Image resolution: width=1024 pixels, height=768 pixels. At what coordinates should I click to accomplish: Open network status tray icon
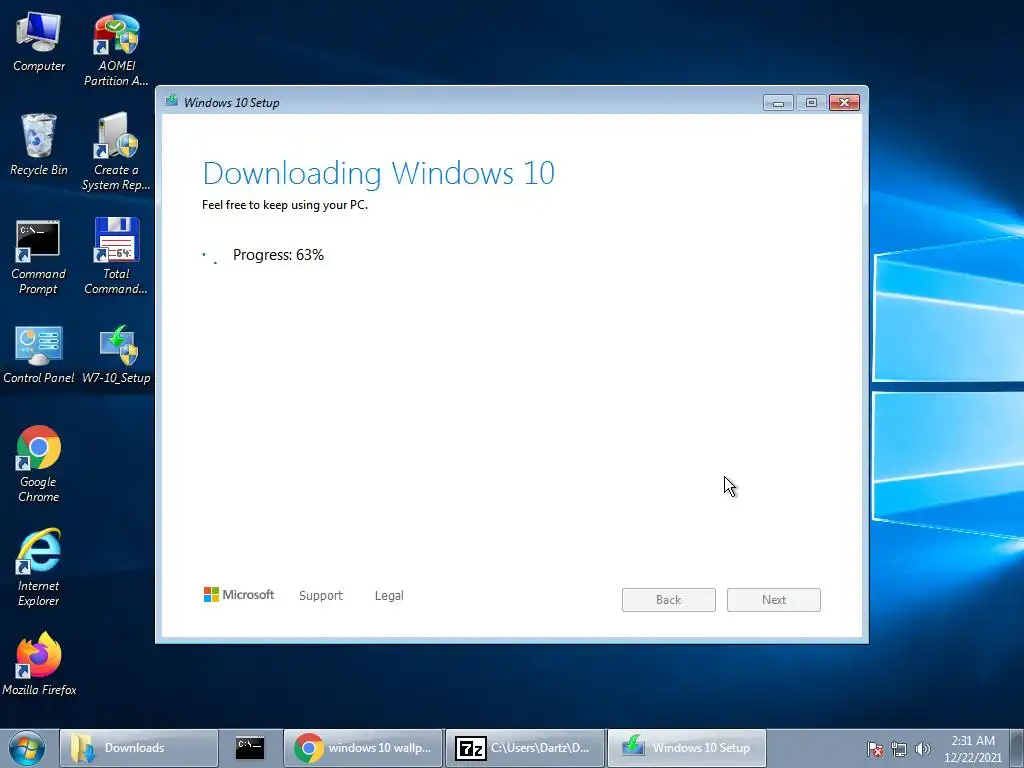(899, 749)
